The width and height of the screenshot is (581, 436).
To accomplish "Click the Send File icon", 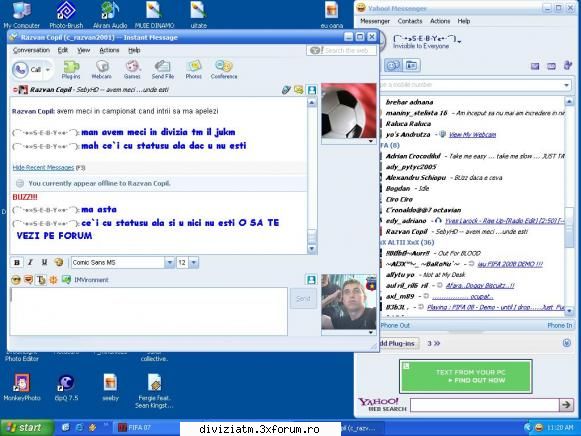I will pos(163,69).
